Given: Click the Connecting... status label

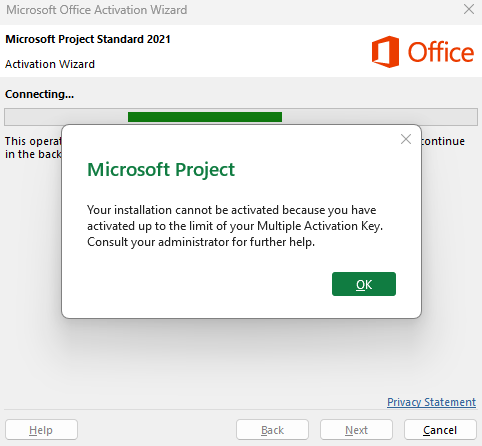Looking at the screenshot, I should click(x=39, y=94).
